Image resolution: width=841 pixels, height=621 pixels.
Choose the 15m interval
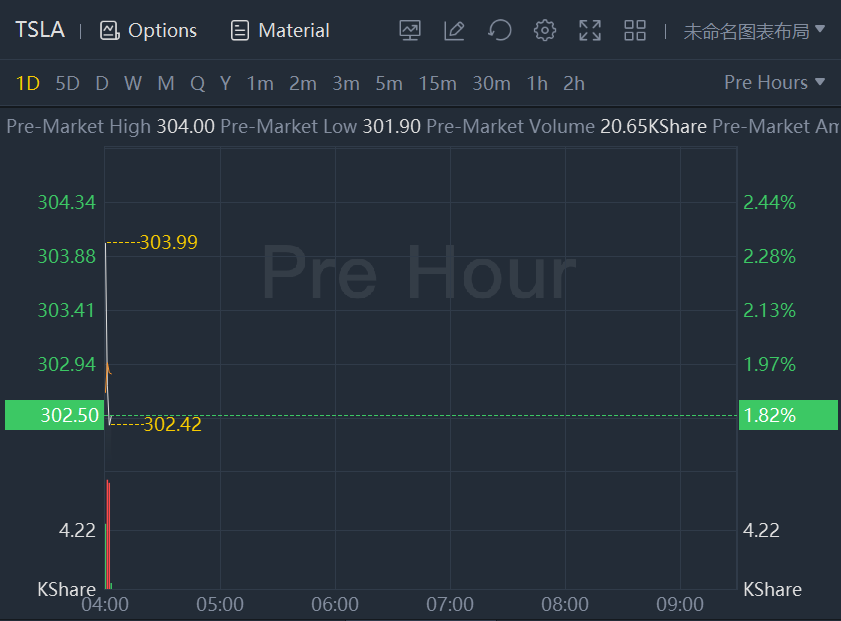[x=437, y=83]
